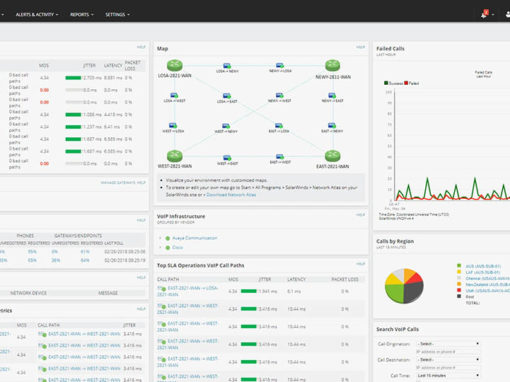Open the Call Origination select dropdown
510x382 pixels.
pyautogui.click(x=448, y=344)
